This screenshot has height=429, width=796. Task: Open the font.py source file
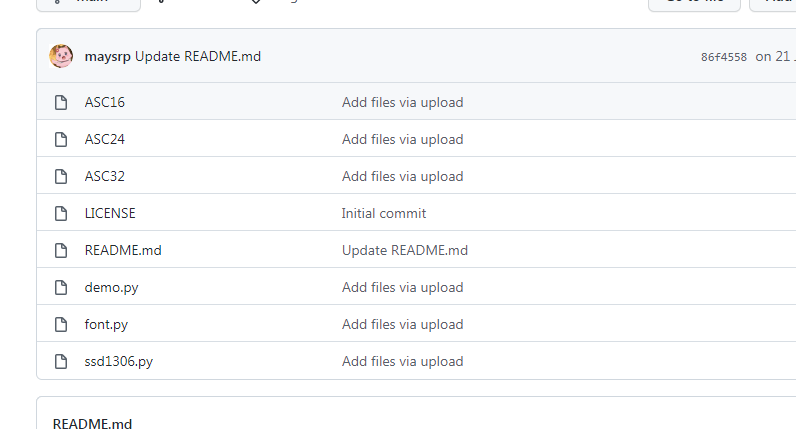[106, 324]
